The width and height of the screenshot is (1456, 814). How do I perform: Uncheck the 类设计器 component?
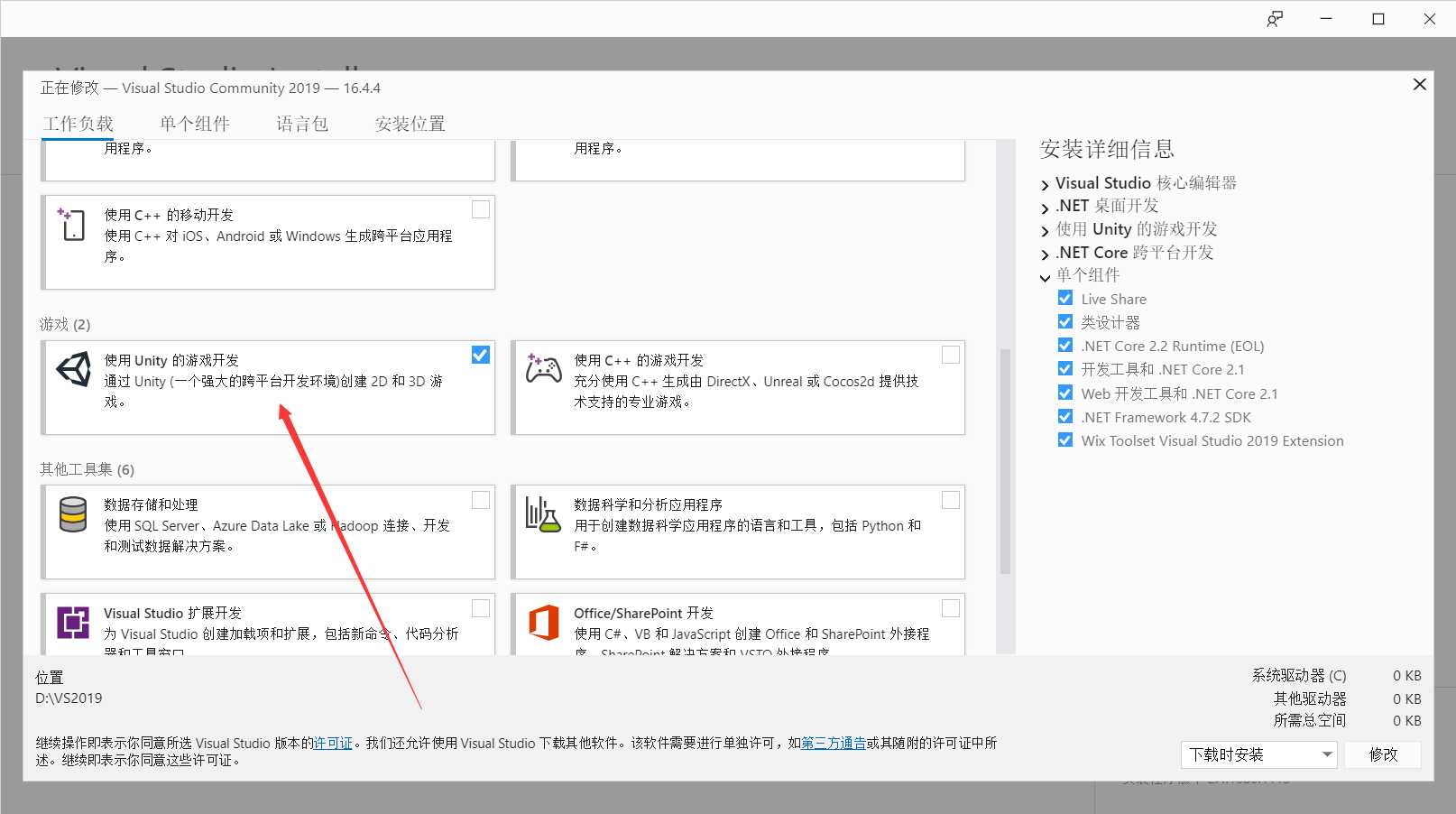(1064, 321)
